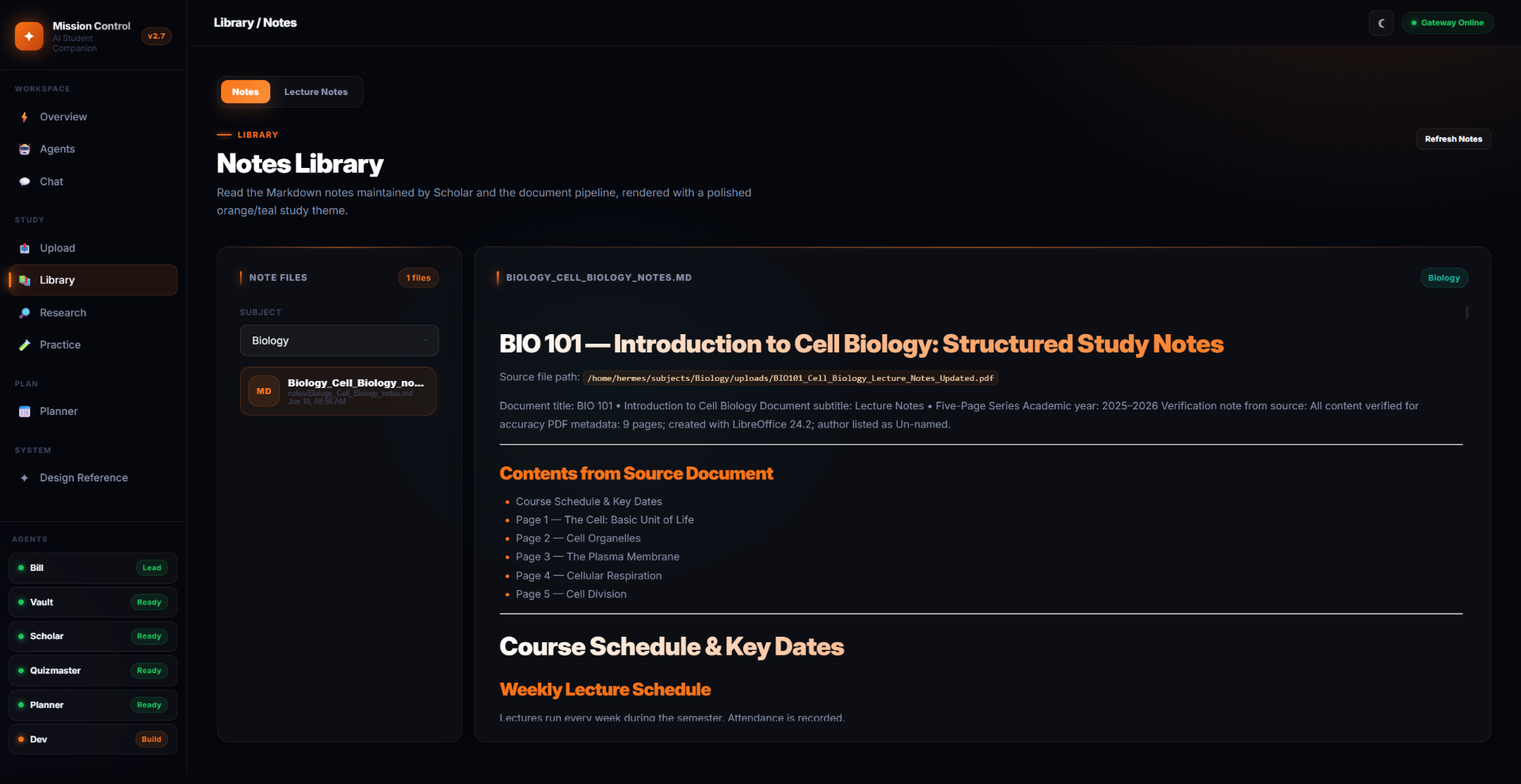Click the Practice pencil icon
This screenshot has width=1521, height=784.
tap(25, 345)
